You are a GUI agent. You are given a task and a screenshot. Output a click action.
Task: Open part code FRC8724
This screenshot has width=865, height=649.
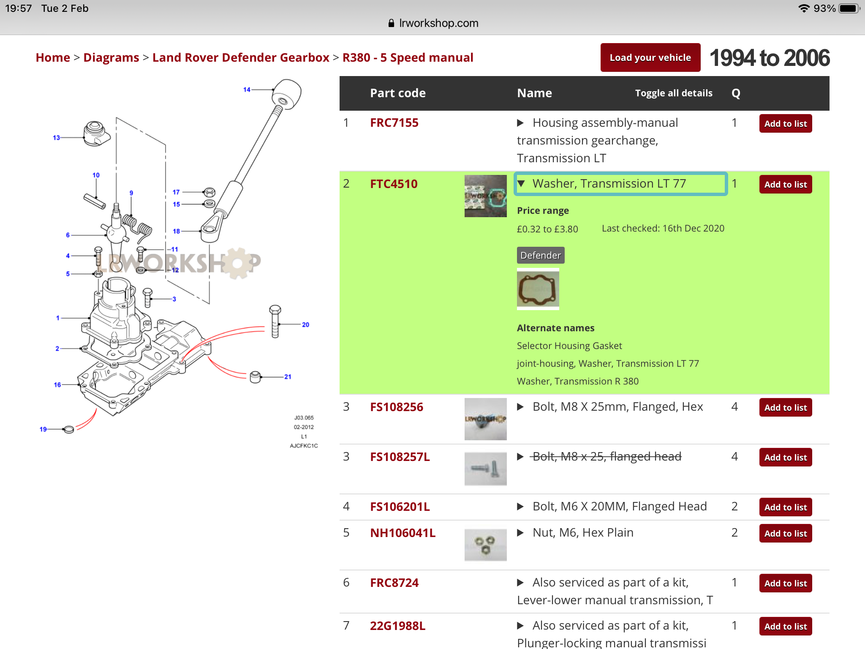point(394,583)
